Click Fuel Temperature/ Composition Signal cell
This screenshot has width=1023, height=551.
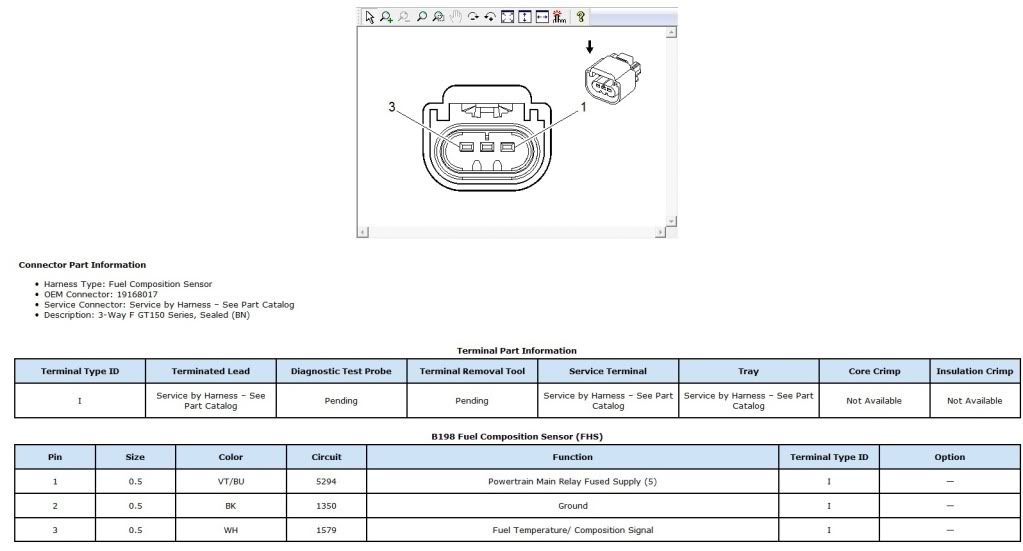(x=573, y=530)
